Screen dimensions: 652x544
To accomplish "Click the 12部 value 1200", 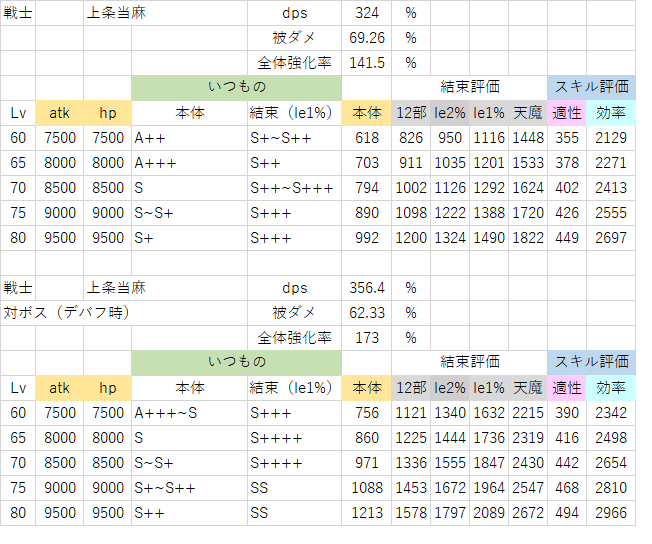I will click(411, 237).
